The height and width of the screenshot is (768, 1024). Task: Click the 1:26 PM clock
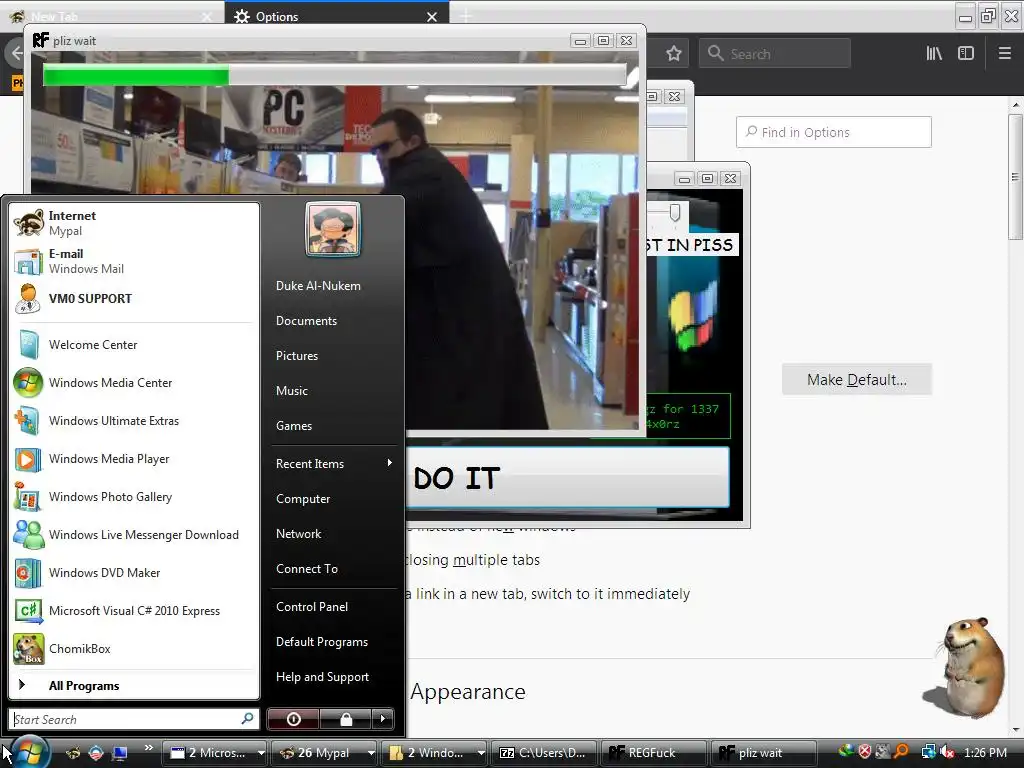click(x=985, y=752)
